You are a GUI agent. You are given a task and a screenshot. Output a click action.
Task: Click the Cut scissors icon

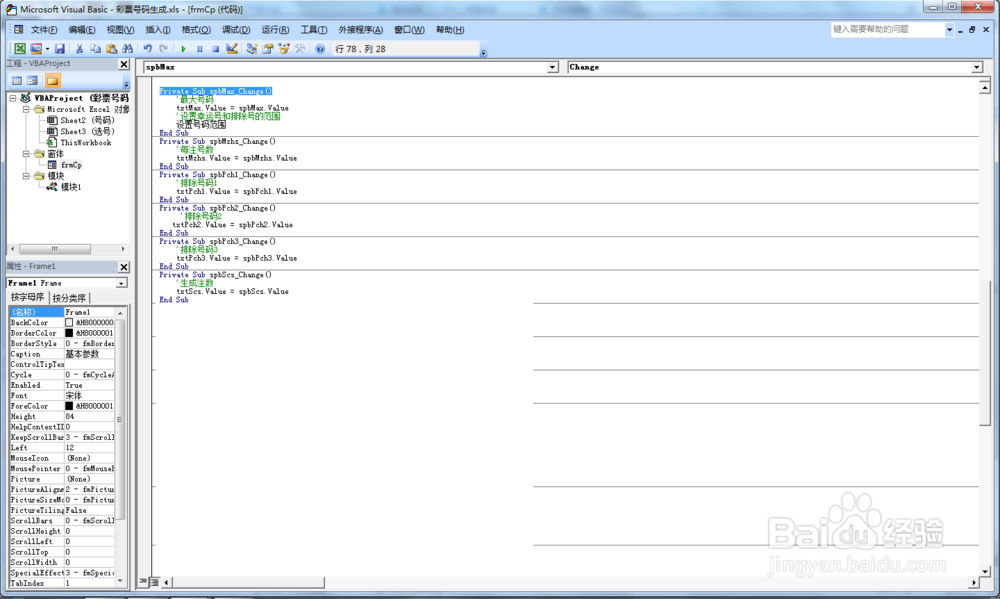[x=79, y=48]
